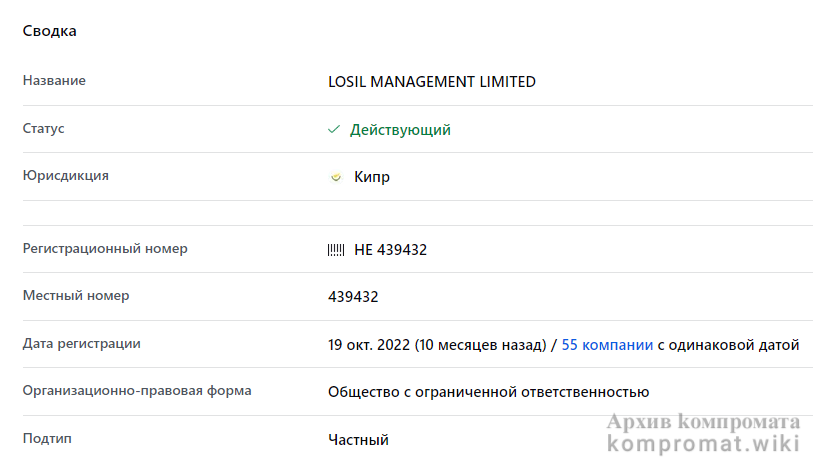Select the company name LOSIL MANAGEMENT LIMITED

click(x=432, y=82)
